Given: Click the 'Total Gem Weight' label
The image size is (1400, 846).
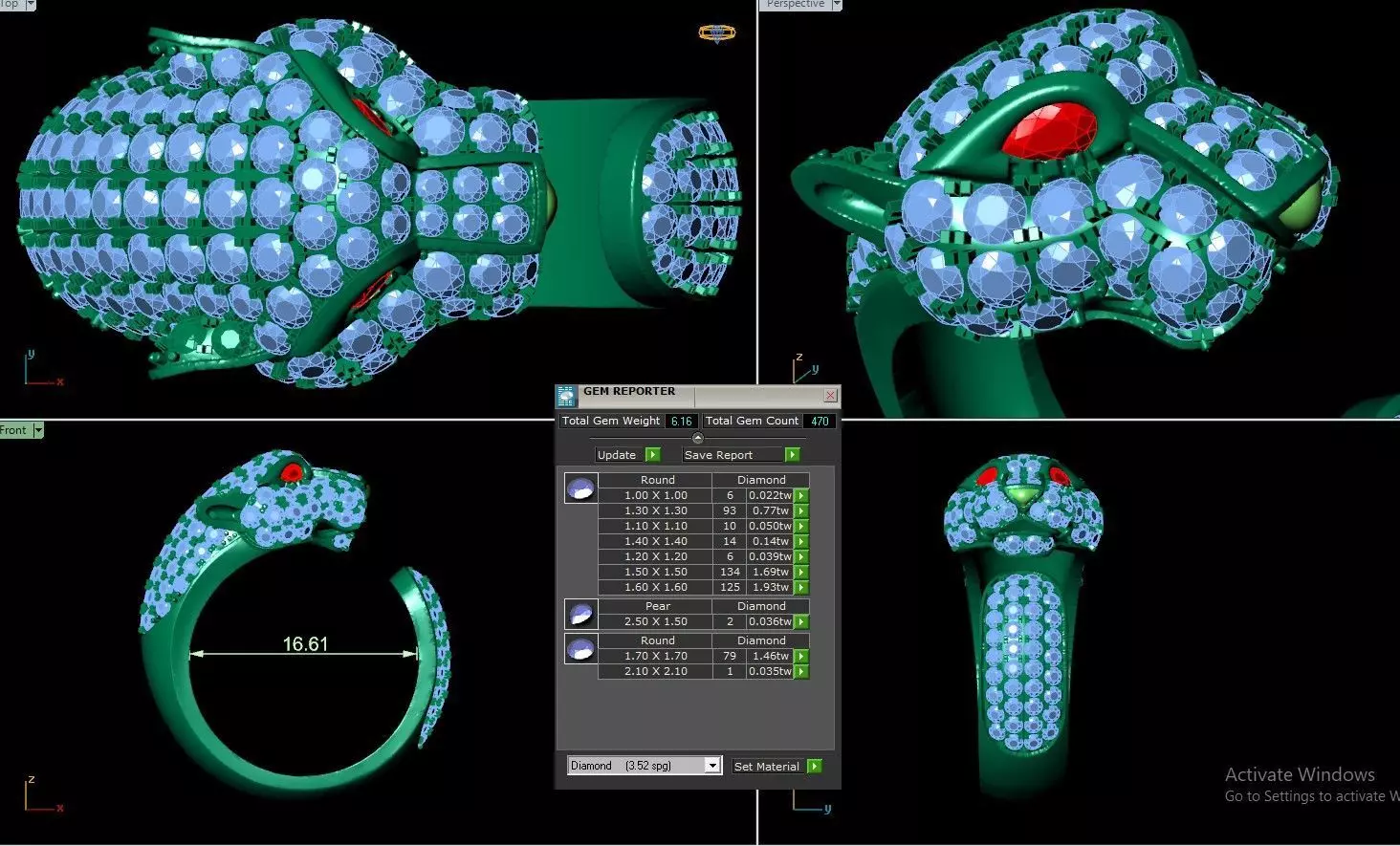Looking at the screenshot, I should click(610, 421).
